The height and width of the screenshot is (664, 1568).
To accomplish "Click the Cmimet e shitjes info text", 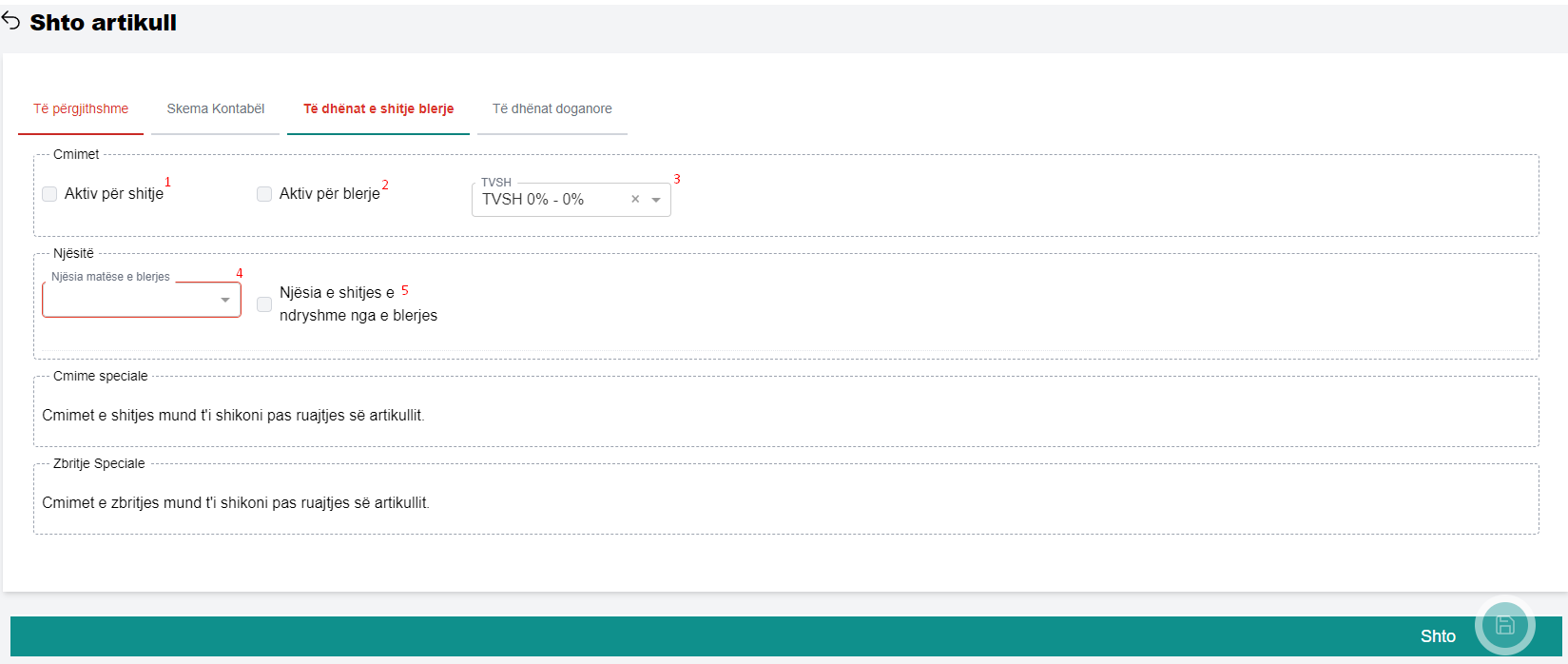I will tap(233, 416).
